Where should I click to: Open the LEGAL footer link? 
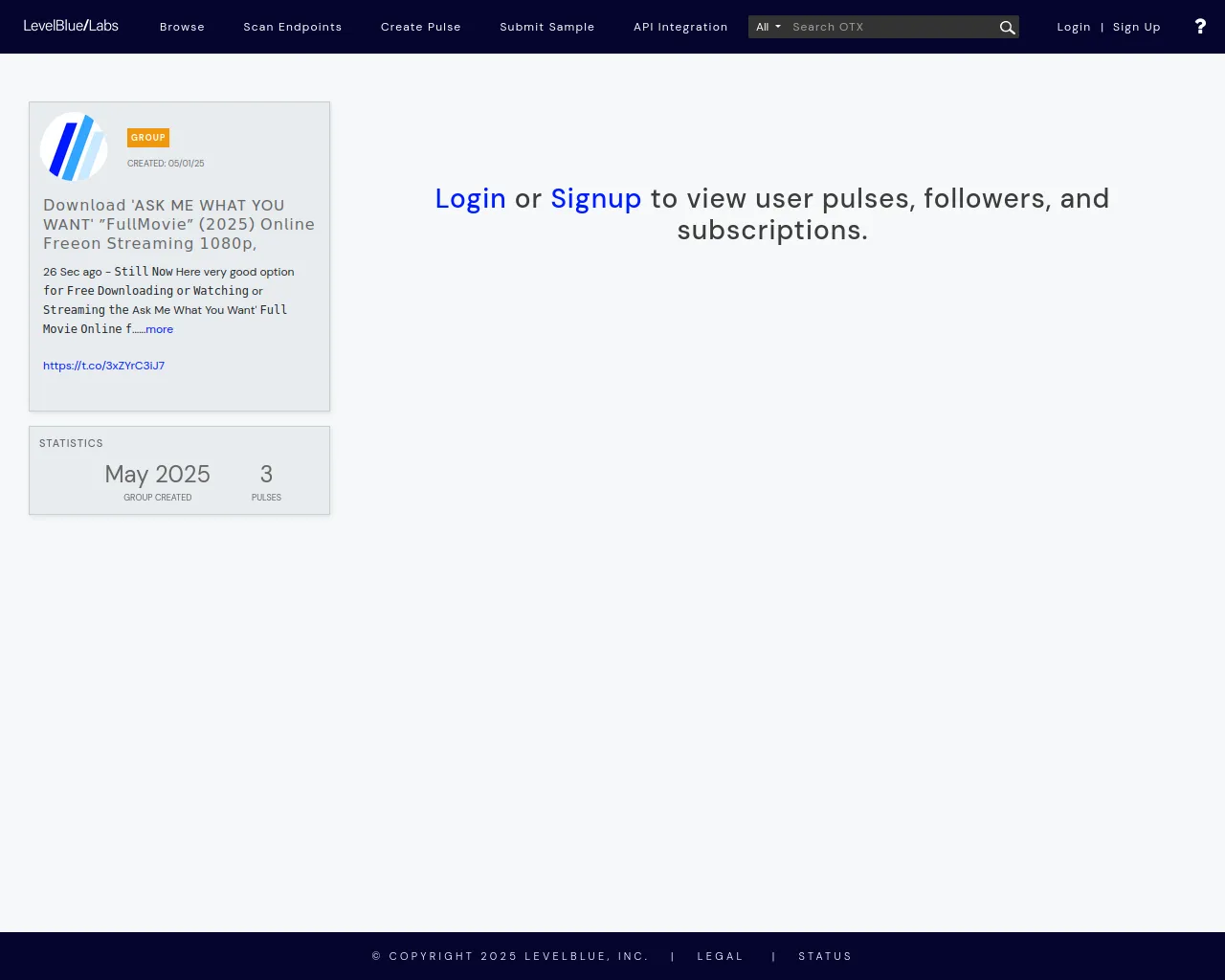click(x=721, y=956)
